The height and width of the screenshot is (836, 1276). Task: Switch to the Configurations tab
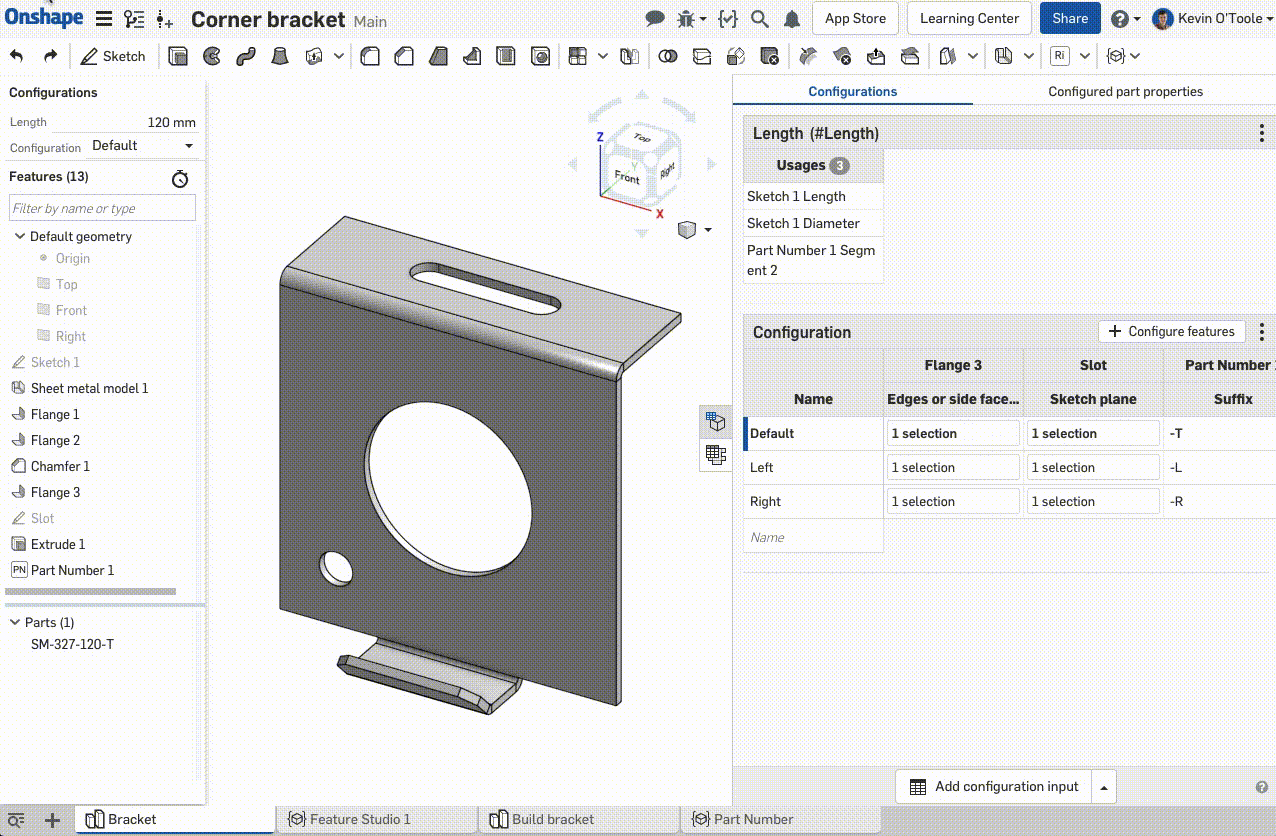(x=853, y=91)
